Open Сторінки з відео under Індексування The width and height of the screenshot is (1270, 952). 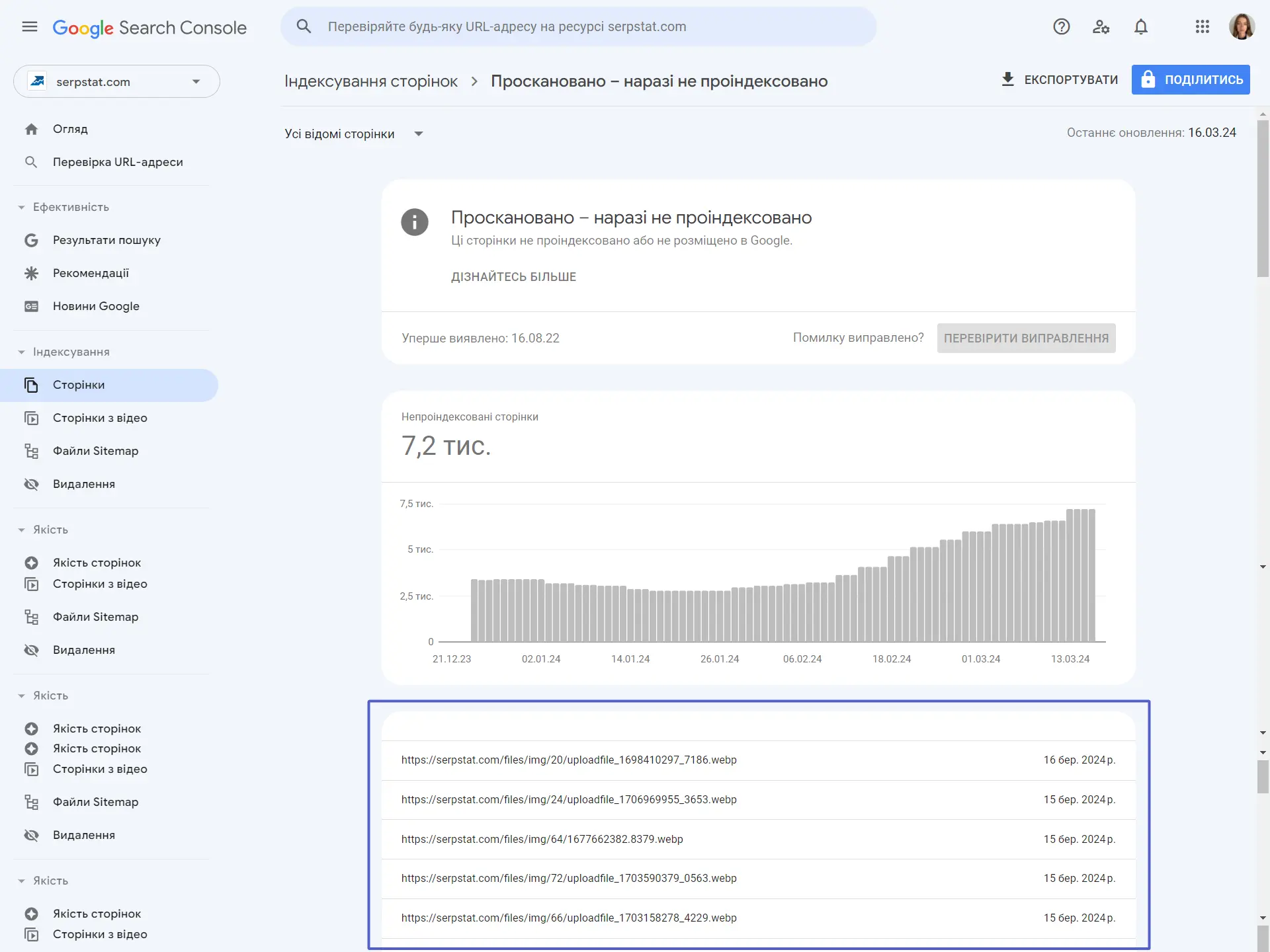[100, 418]
